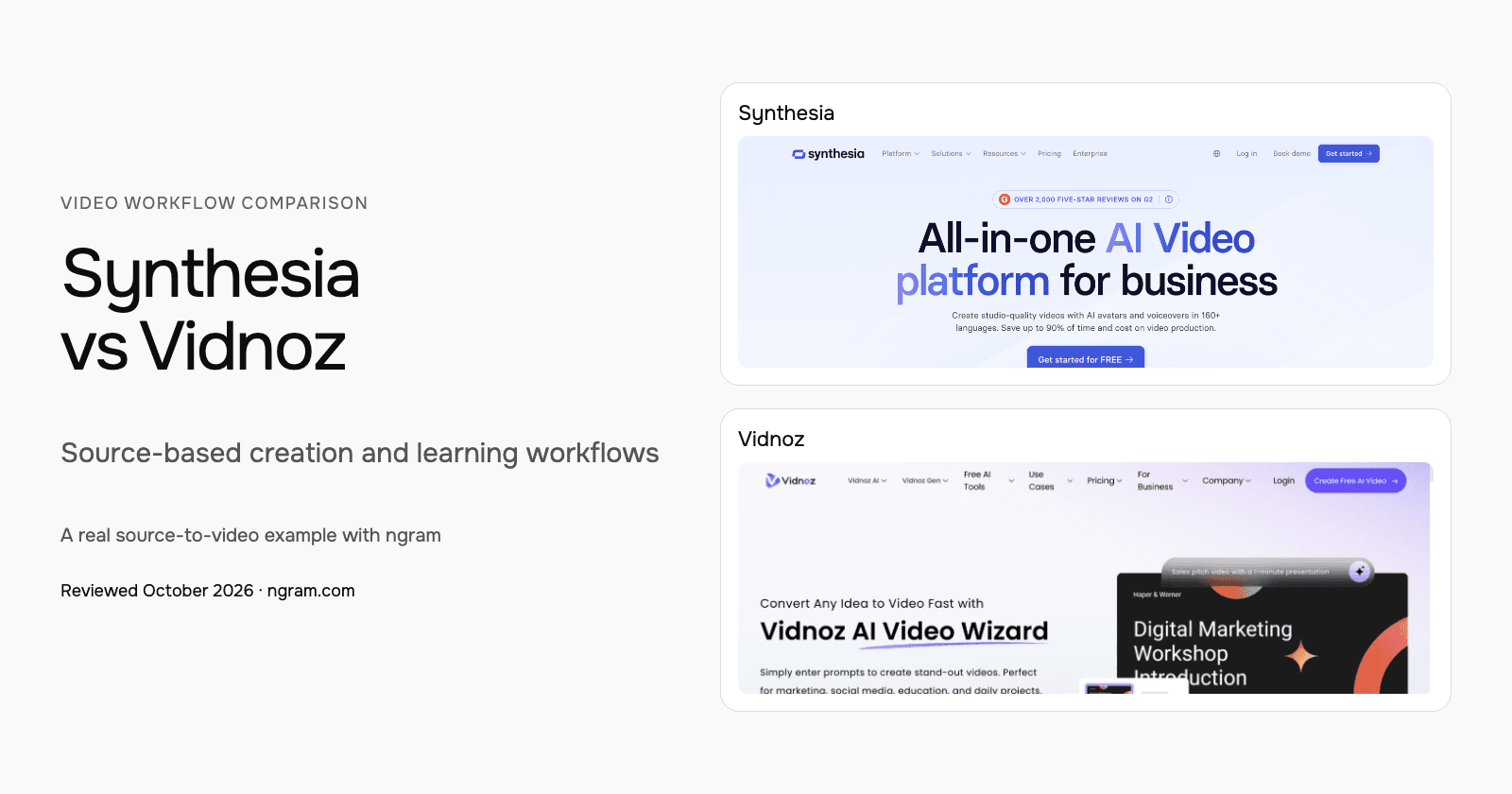Click the 'Create studio-quality videos' description text
Screen dimensions: 1512x794
[x=1086, y=321]
